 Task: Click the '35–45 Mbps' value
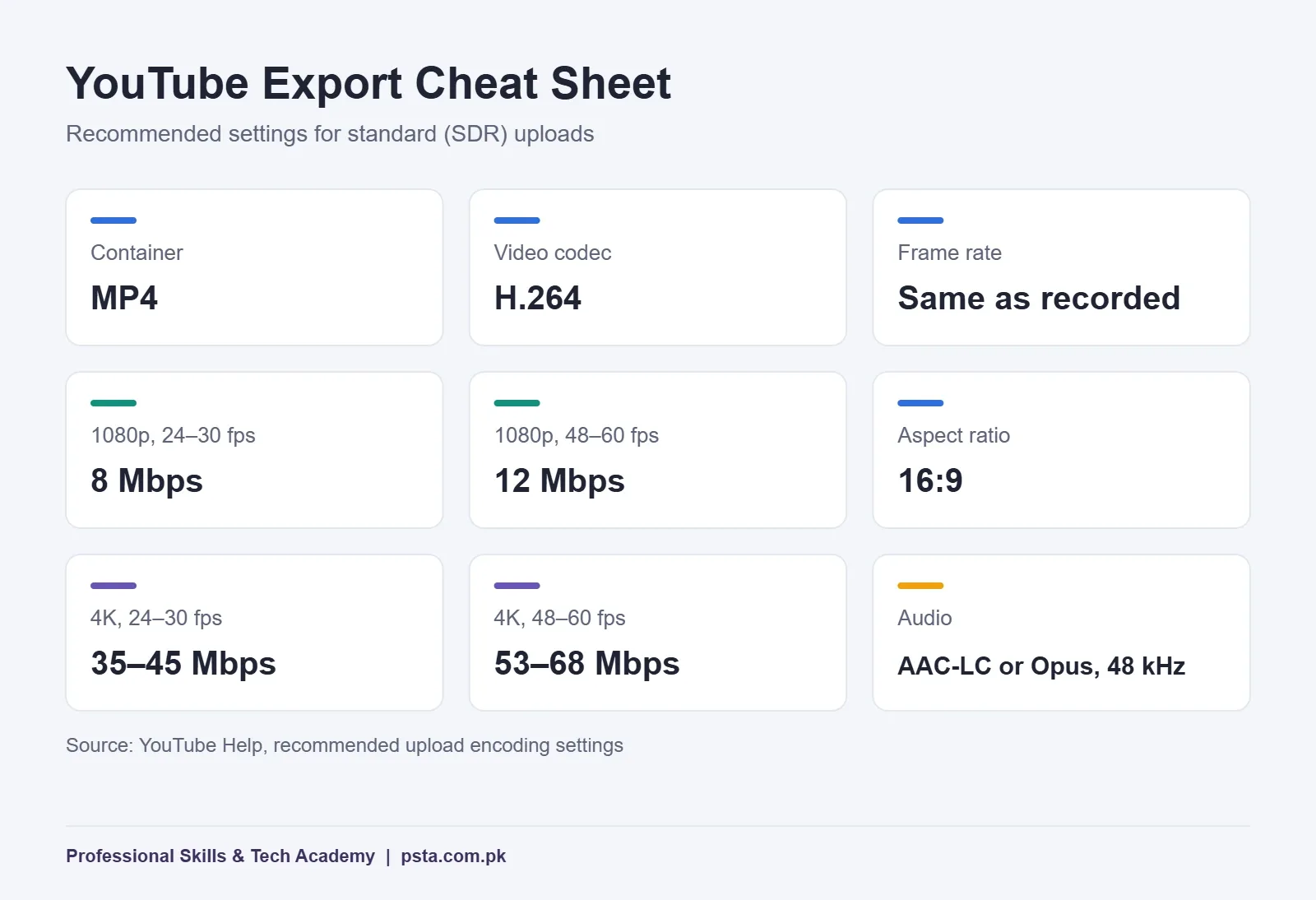[183, 664]
